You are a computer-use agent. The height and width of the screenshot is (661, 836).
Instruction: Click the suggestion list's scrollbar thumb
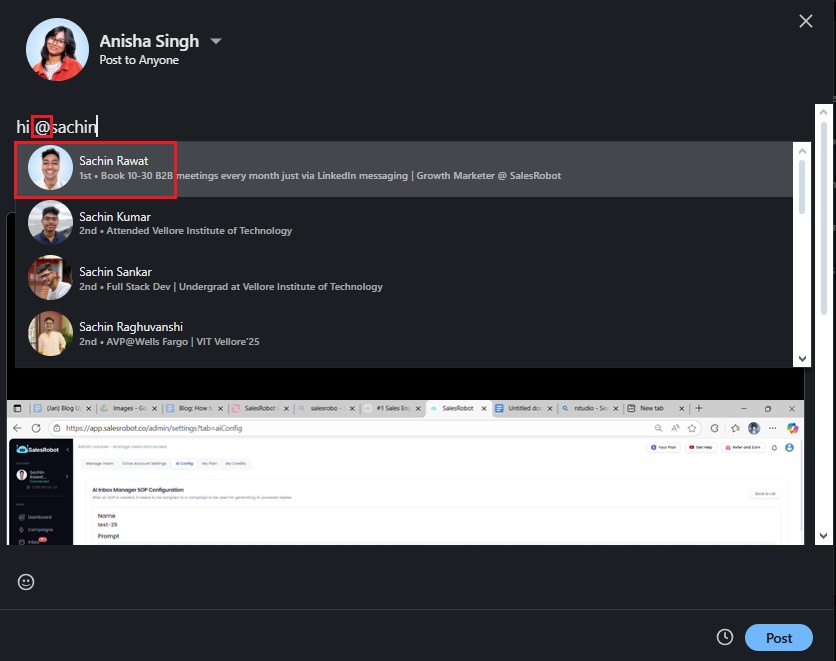pyautogui.click(x=802, y=187)
